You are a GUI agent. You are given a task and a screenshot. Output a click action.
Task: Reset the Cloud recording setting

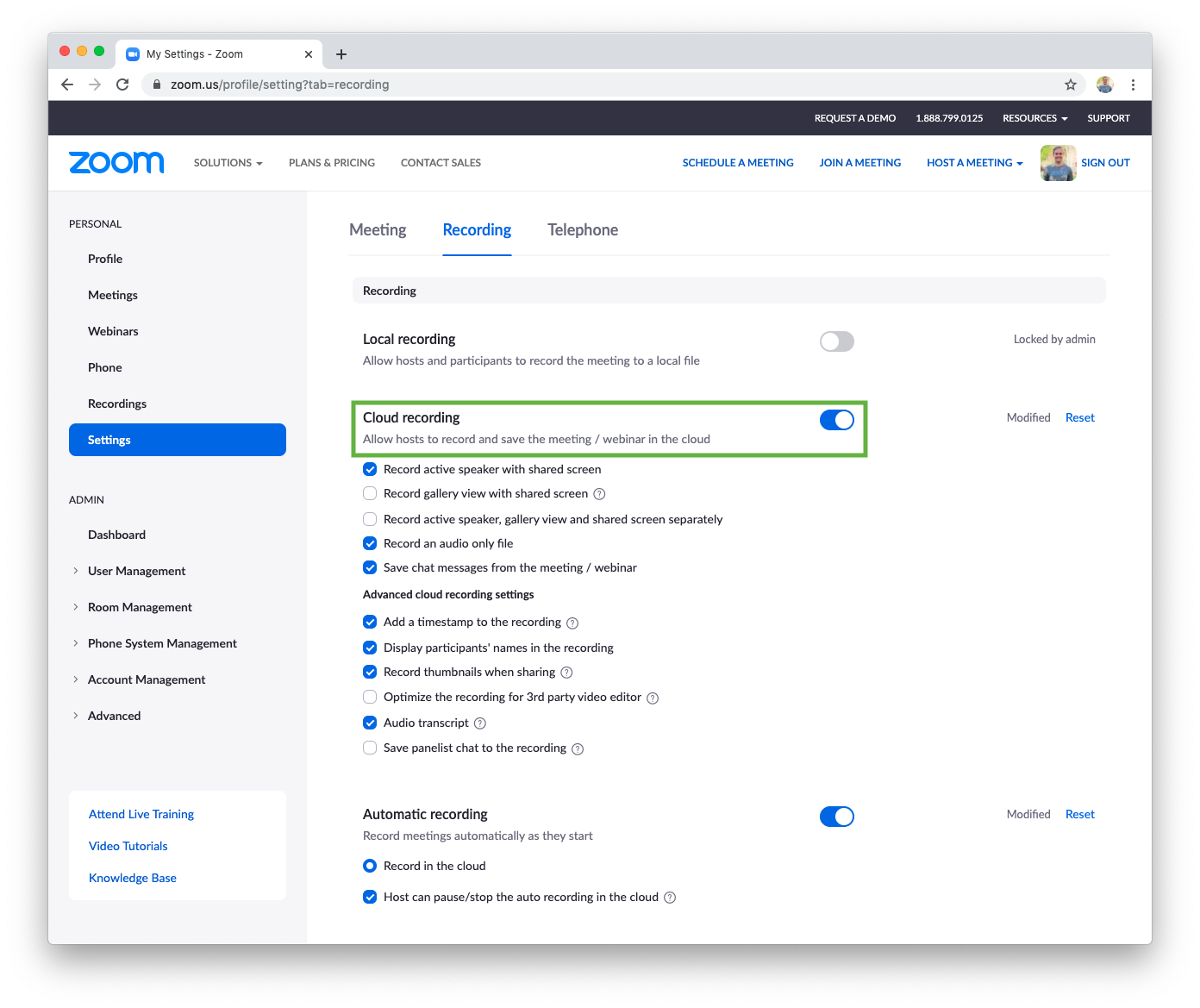(x=1080, y=417)
